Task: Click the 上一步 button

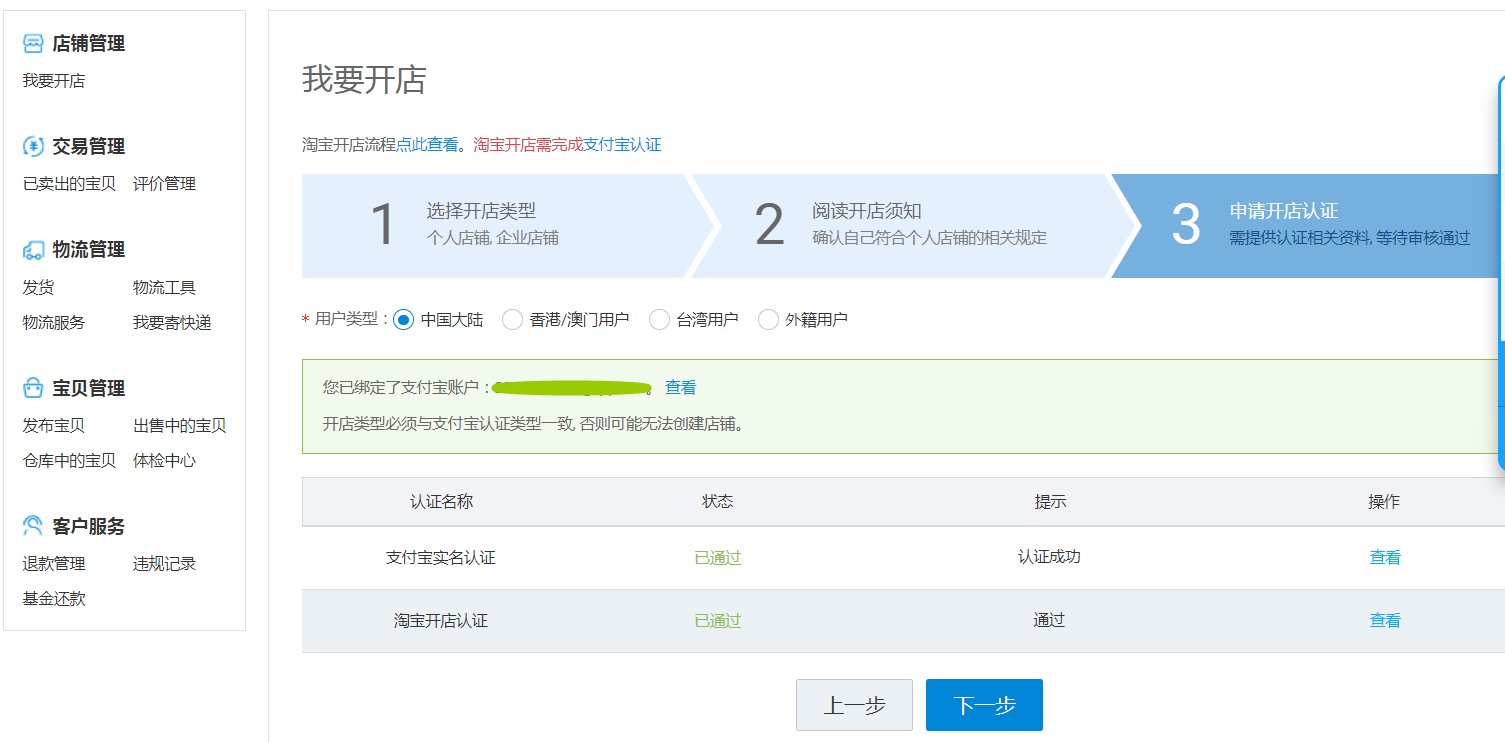Action: (854, 704)
